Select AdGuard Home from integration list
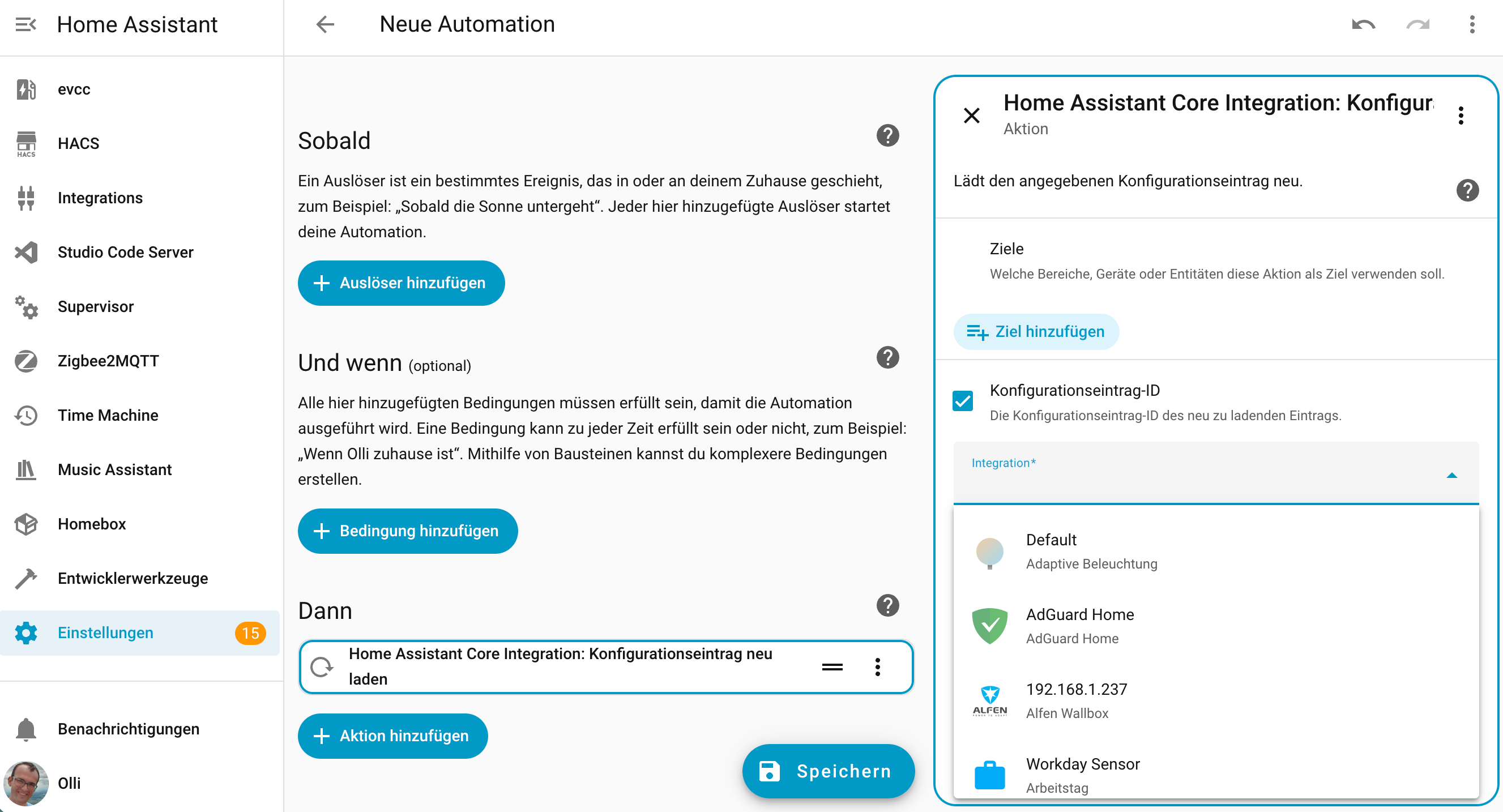1503x812 pixels. 1079,626
